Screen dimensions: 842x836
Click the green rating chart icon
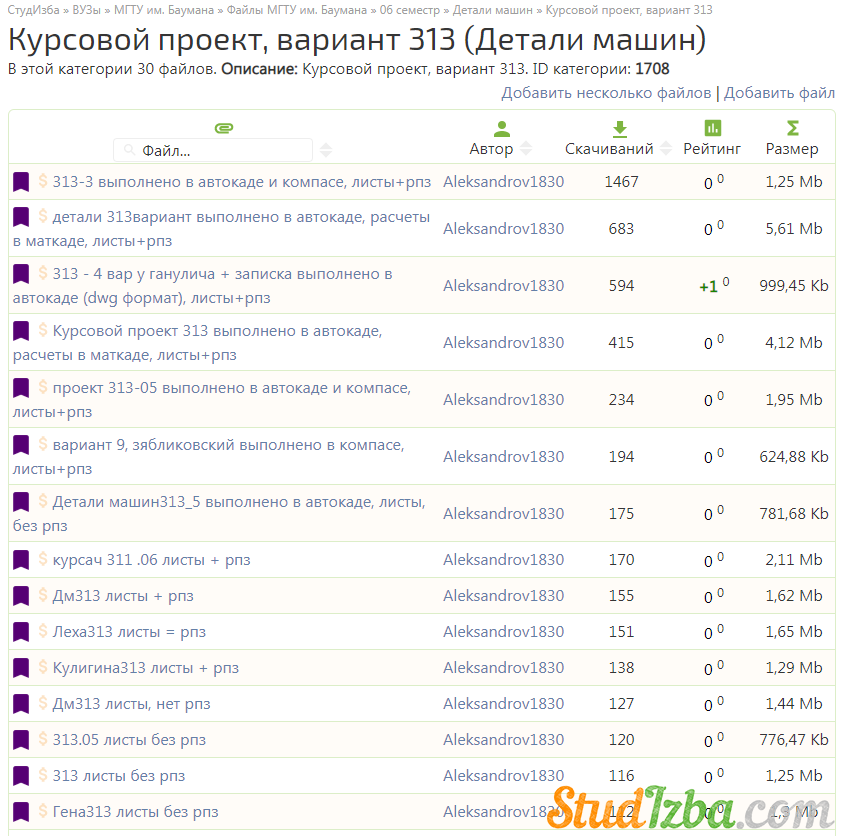[712, 128]
